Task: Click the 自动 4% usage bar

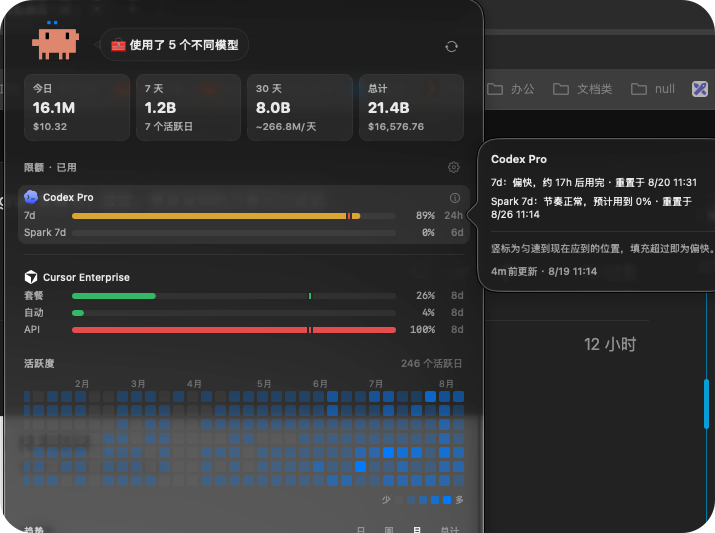Action: click(233, 313)
